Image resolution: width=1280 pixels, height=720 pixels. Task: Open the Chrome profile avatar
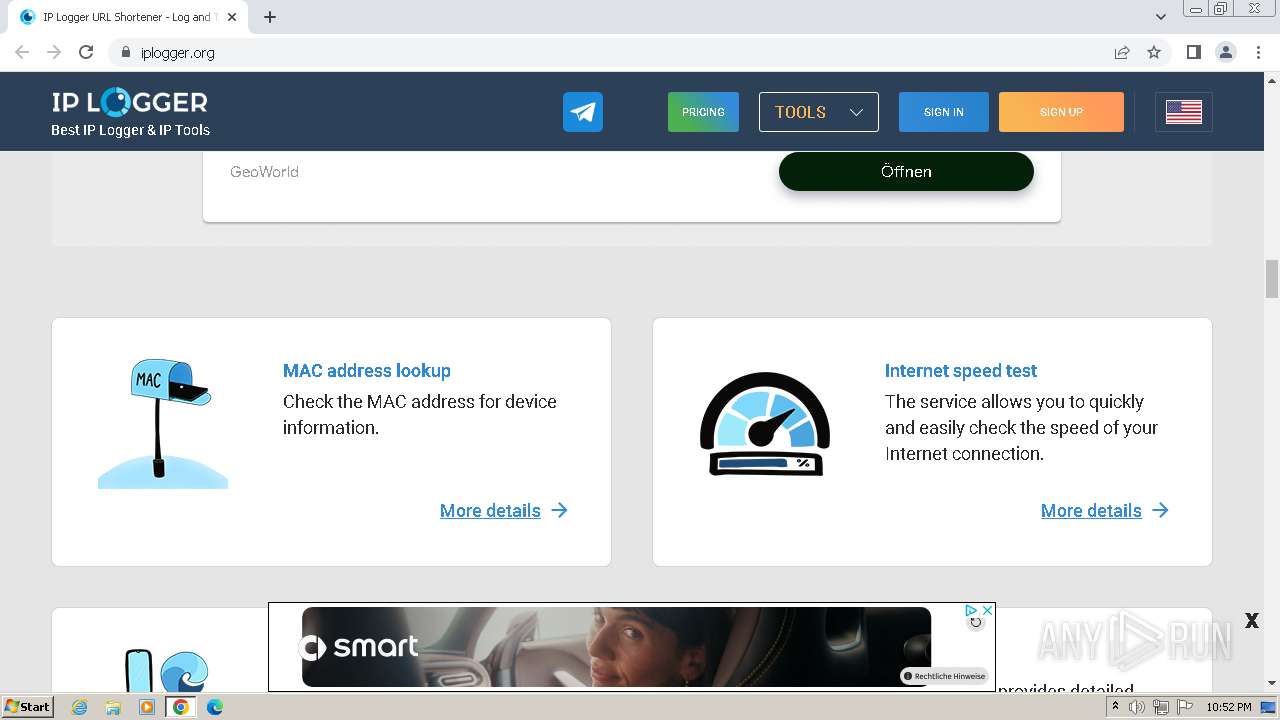1226,52
